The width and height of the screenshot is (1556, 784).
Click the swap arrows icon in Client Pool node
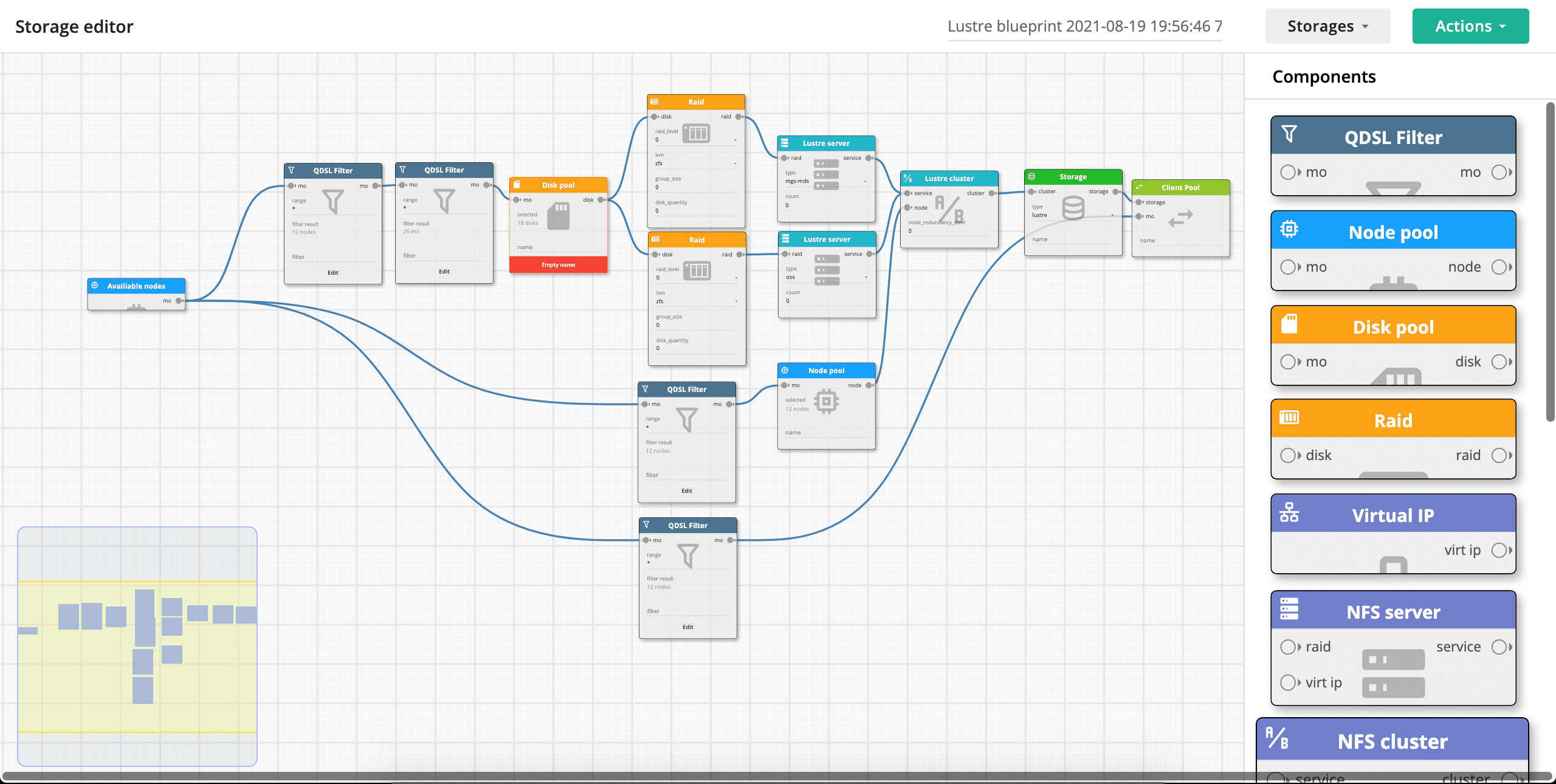(1180, 218)
